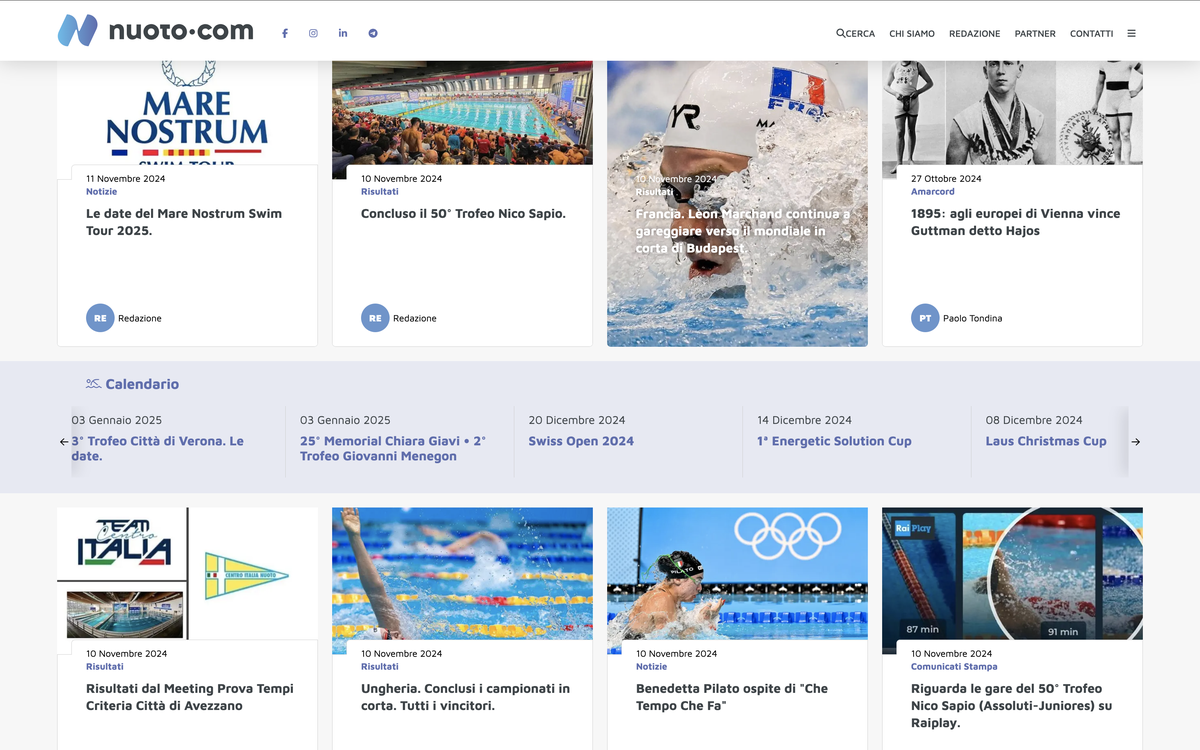The height and width of the screenshot is (750, 1200).
Task: Open the Instagram social icon
Action: tap(313, 33)
